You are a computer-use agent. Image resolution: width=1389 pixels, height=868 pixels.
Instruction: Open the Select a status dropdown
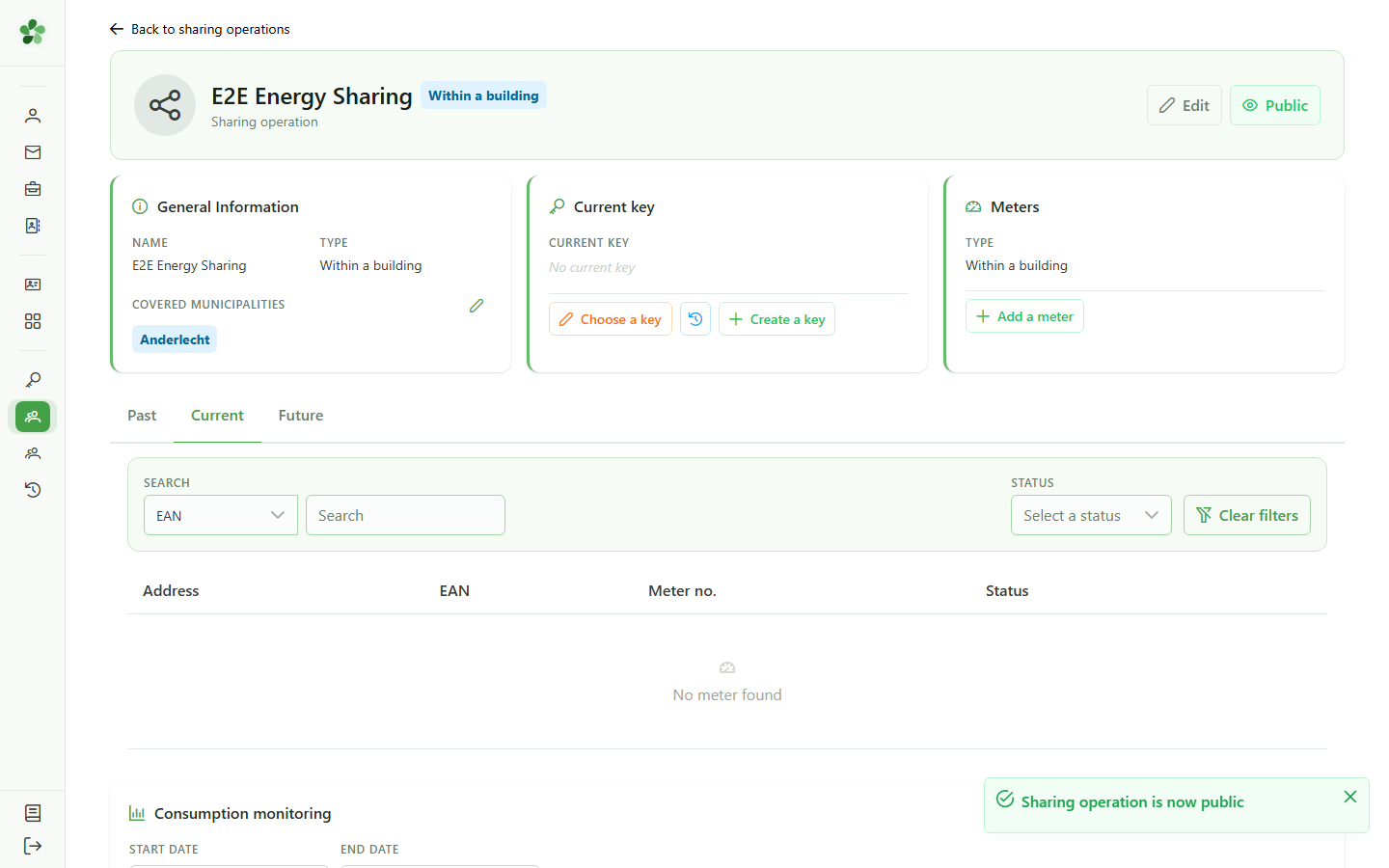(1091, 515)
